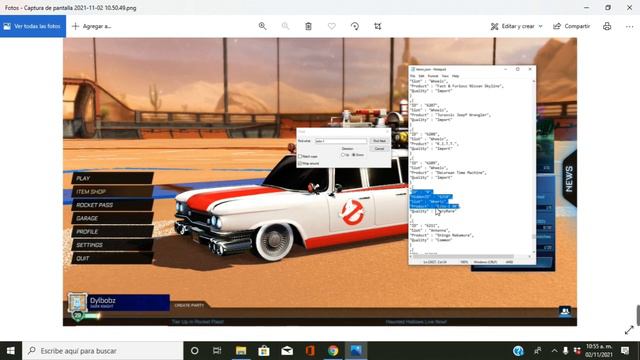640x360 pixels.
Task: Show hidden tray icons chevron
Action: 554,351
